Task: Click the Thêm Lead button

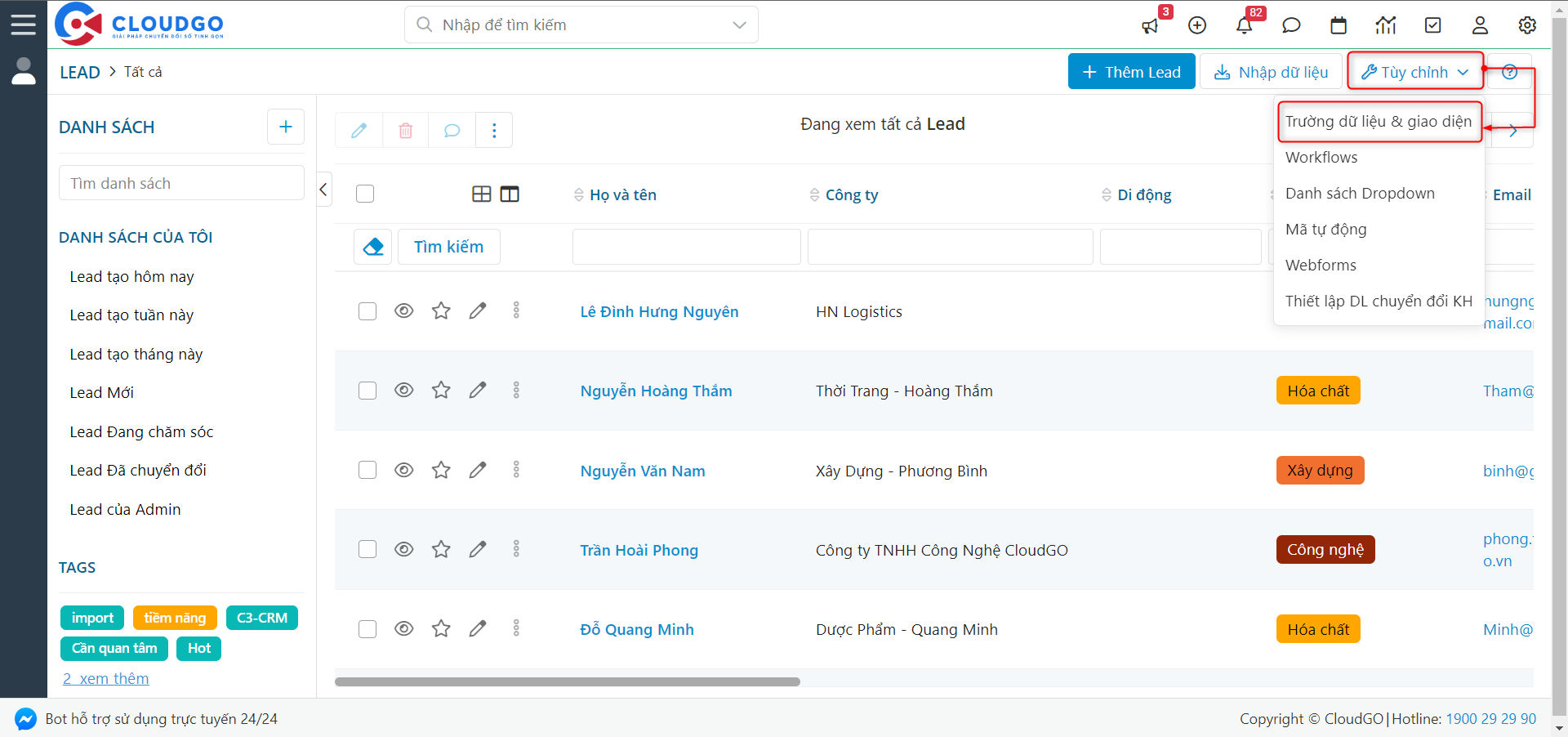Action: coord(1131,71)
